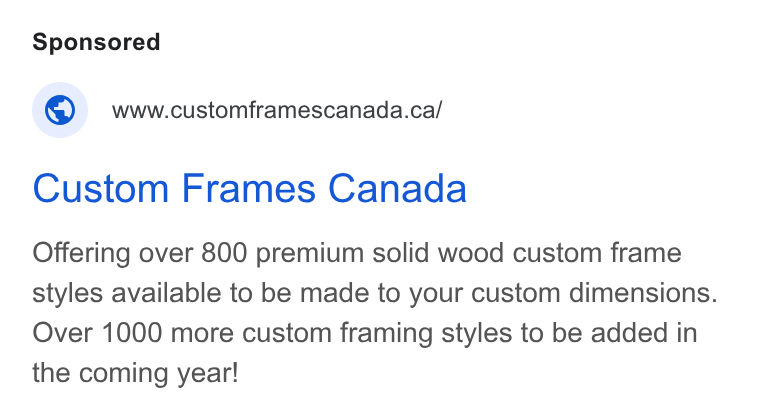Click the words 'framing styles' in the description

[426, 334]
